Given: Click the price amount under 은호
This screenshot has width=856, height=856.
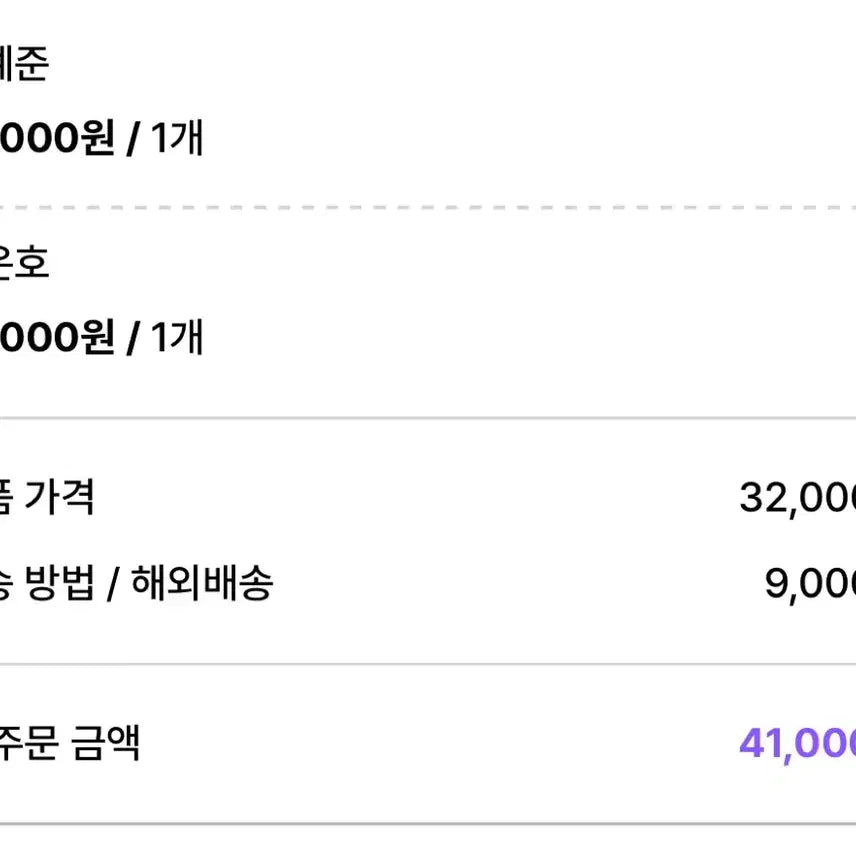Looking at the screenshot, I should coord(57,337).
